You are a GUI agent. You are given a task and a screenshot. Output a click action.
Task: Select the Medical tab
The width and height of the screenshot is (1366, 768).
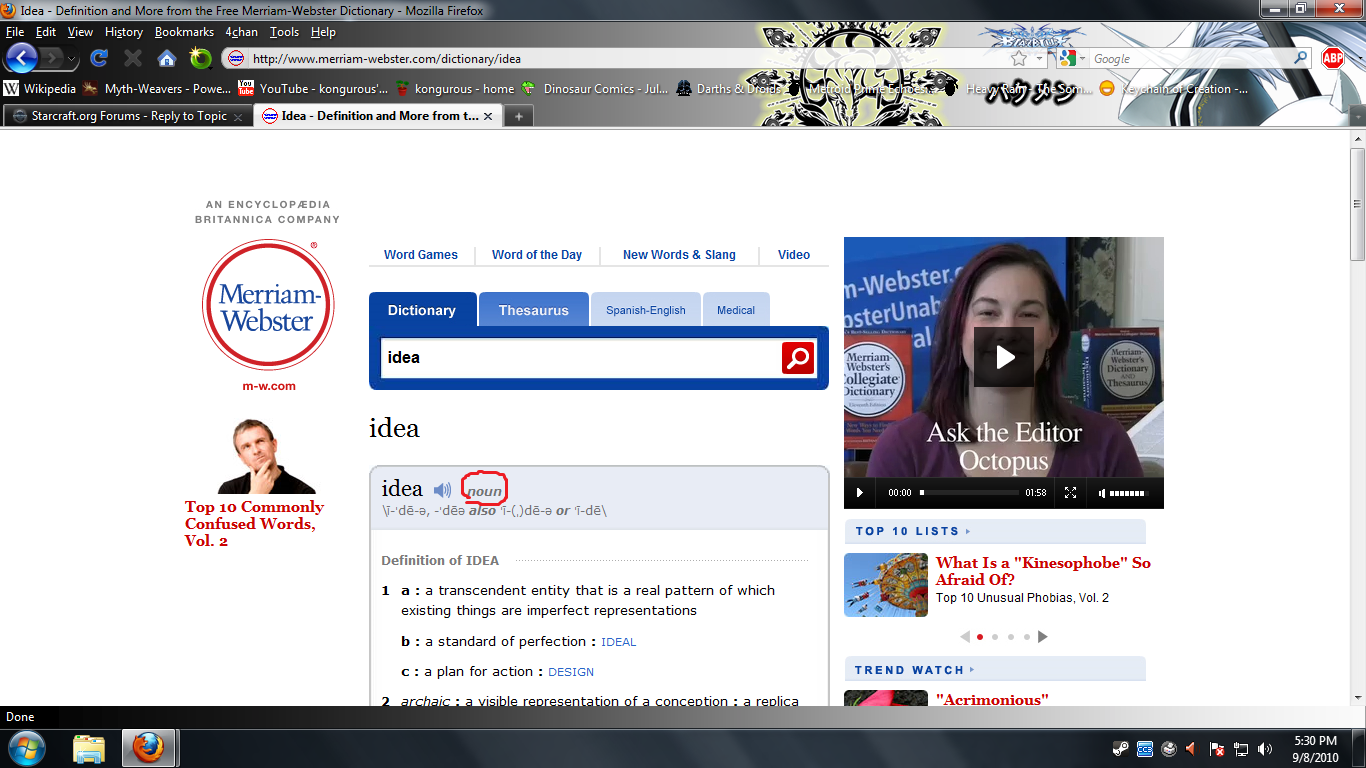[x=736, y=310]
